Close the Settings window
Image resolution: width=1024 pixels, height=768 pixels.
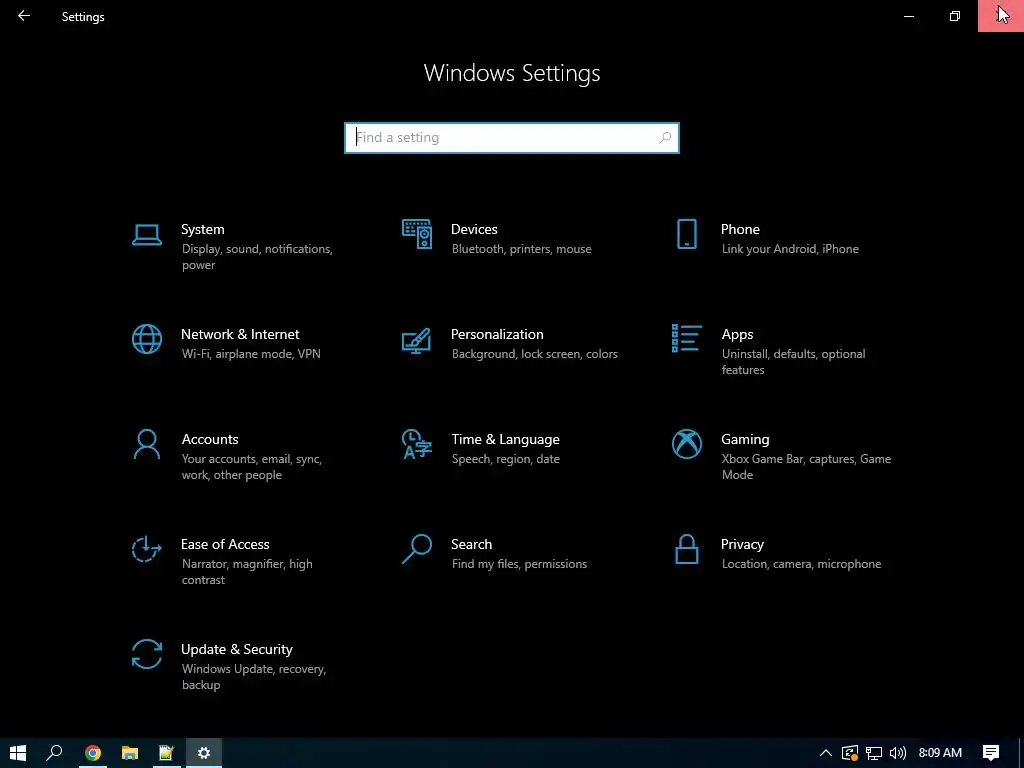(1001, 16)
